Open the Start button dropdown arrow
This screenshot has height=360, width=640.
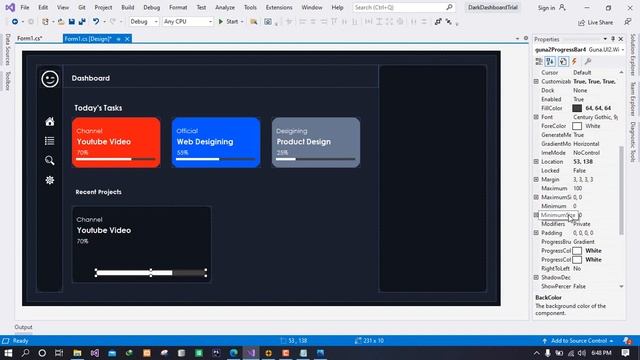pos(242,22)
